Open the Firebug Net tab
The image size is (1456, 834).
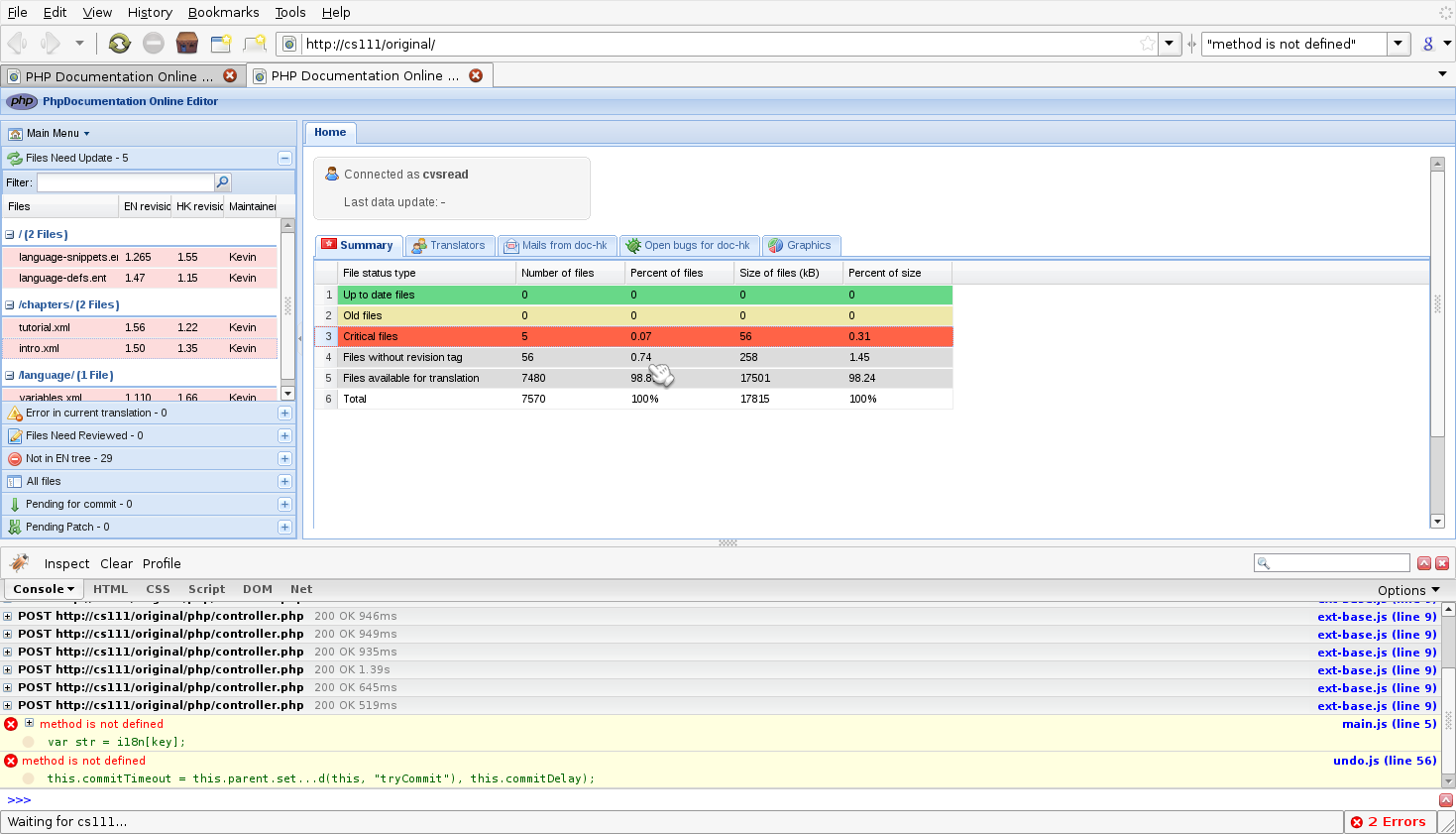(x=301, y=589)
